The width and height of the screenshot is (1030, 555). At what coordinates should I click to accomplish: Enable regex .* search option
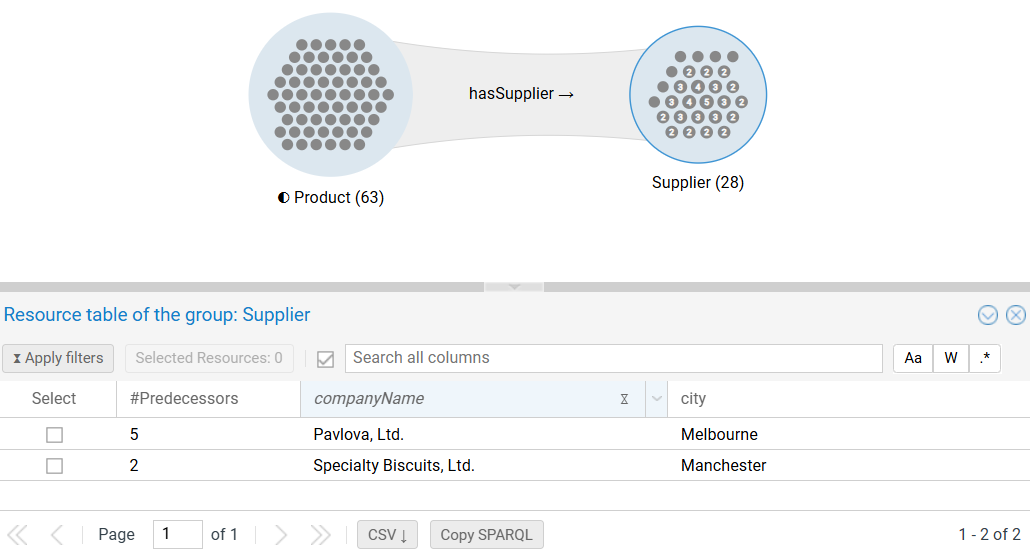point(984,358)
